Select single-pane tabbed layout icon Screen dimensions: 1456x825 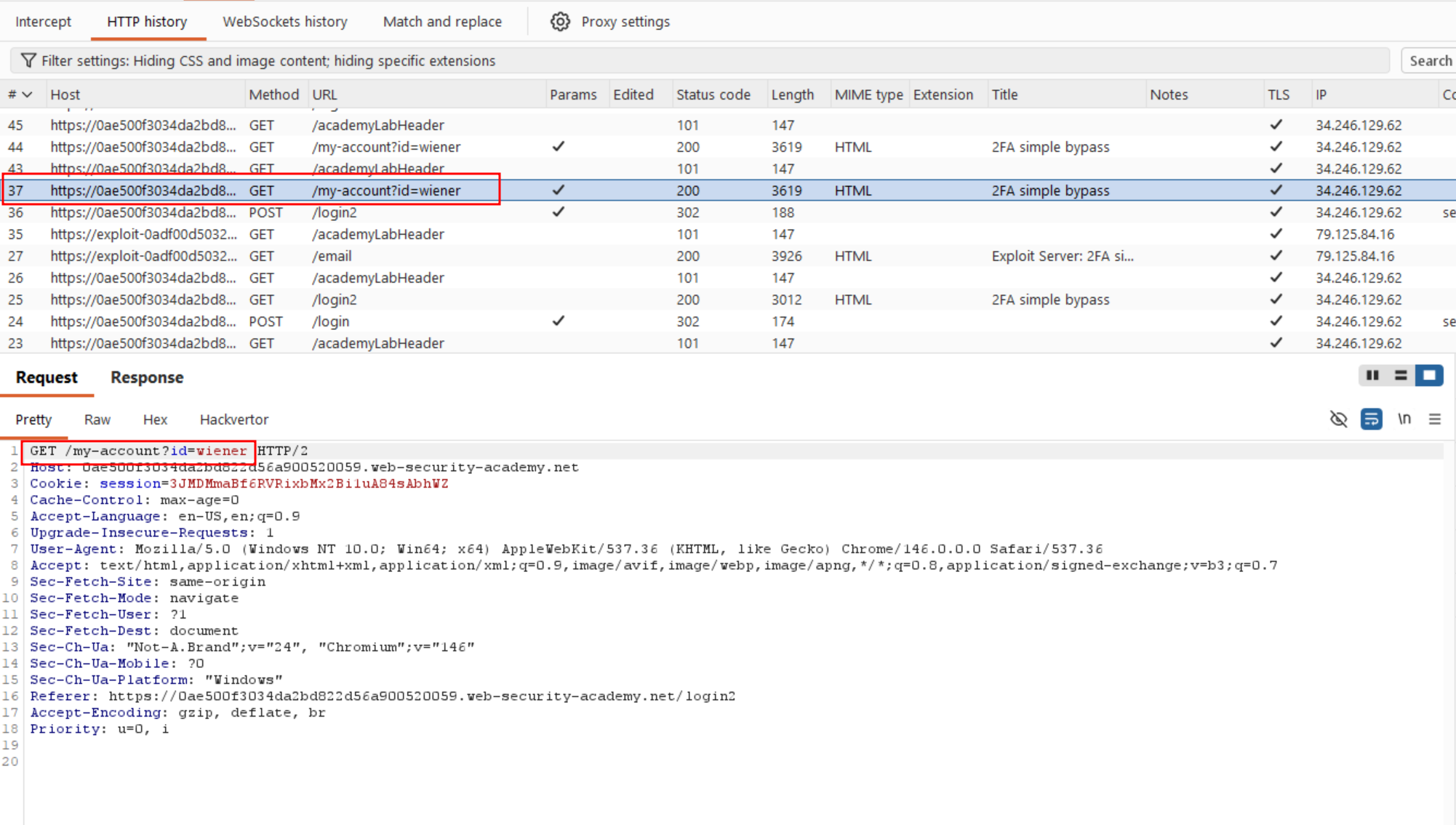[x=1429, y=376]
